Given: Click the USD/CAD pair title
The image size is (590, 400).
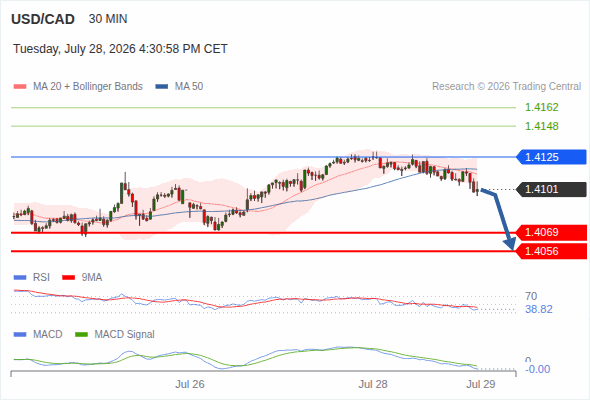Looking at the screenshot, I should 43,19.
